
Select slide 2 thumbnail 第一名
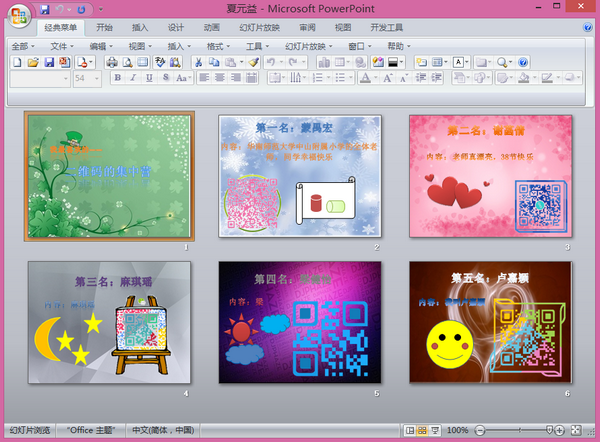(x=300, y=176)
